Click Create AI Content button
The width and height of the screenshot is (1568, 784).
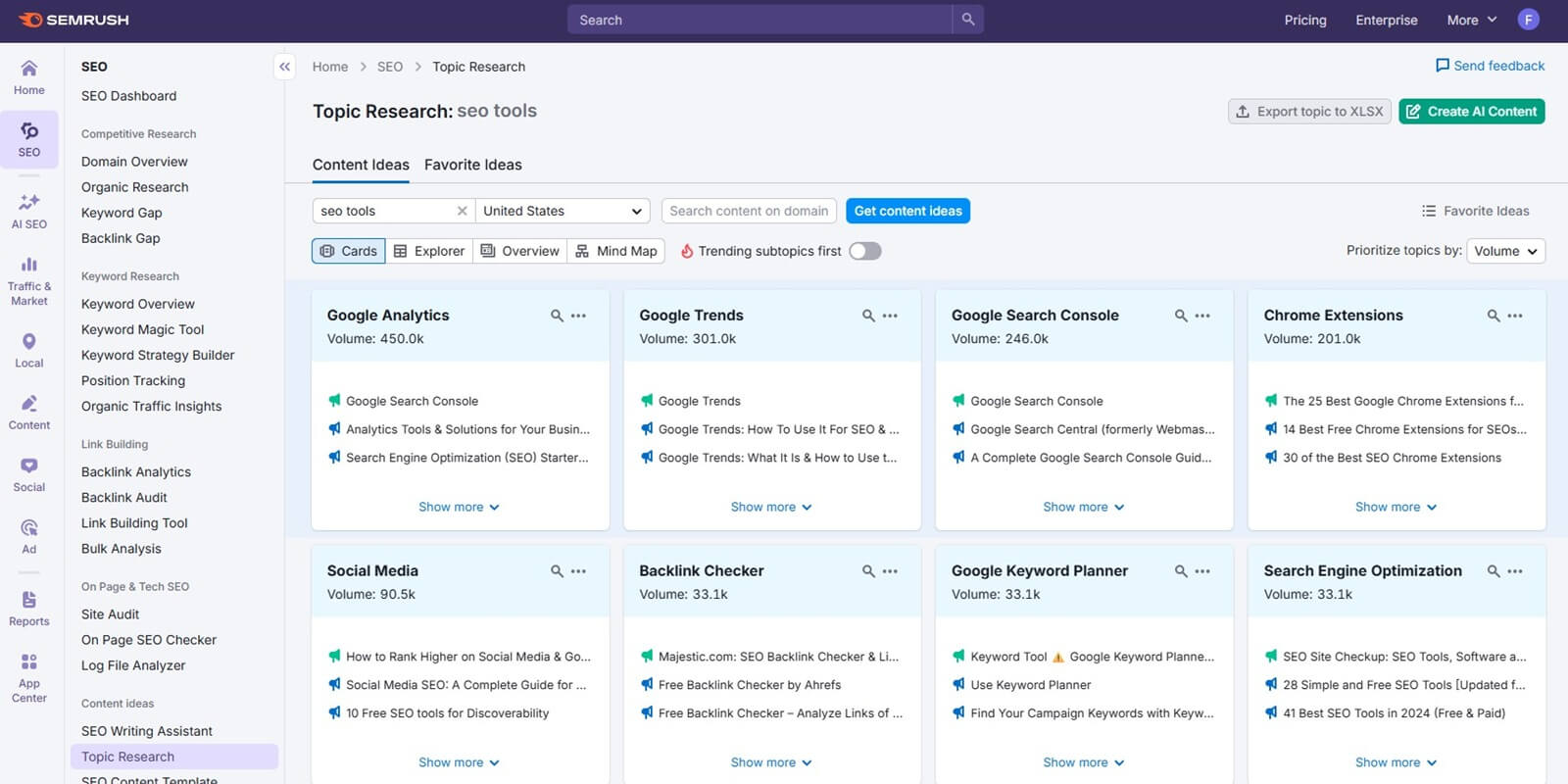click(1472, 112)
